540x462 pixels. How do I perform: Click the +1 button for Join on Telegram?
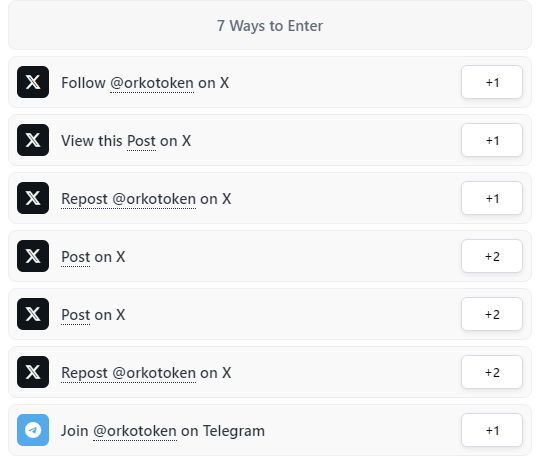(492, 430)
